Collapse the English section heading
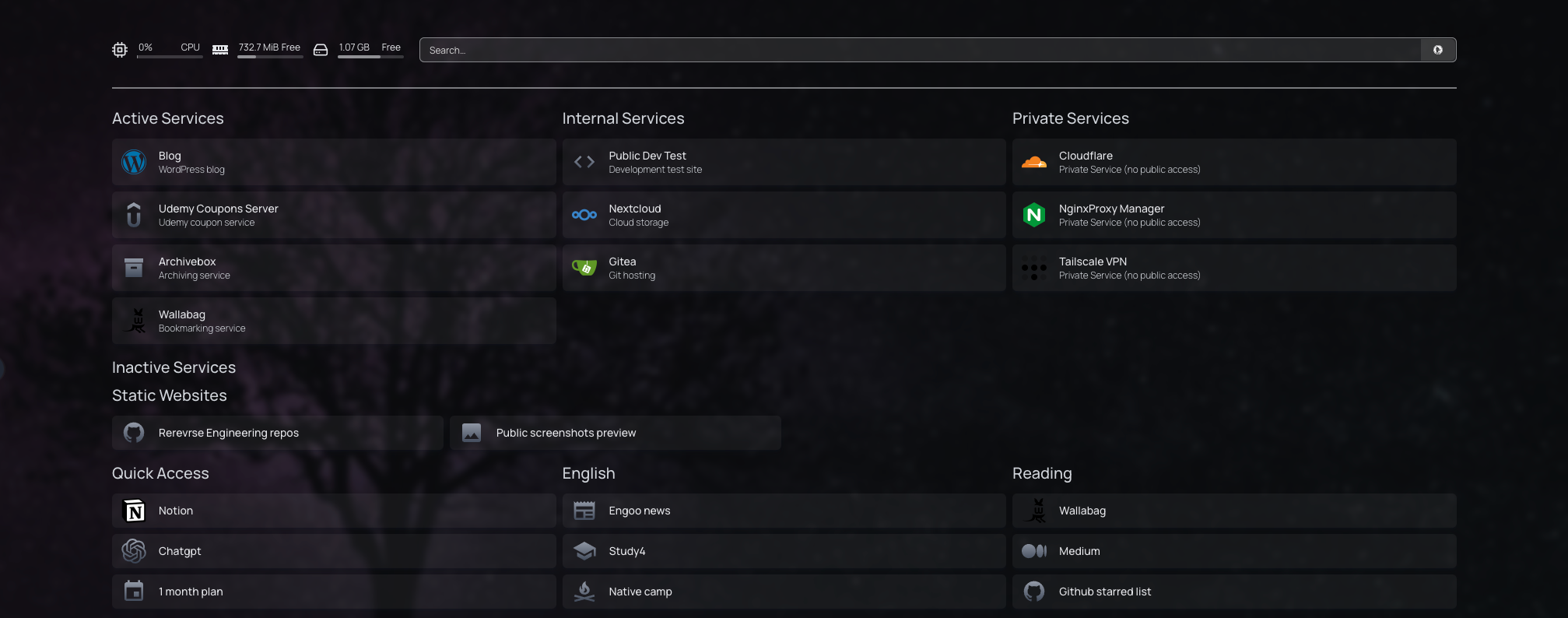The width and height of the screenshot is (1568, 618). [x=589, y=473]
